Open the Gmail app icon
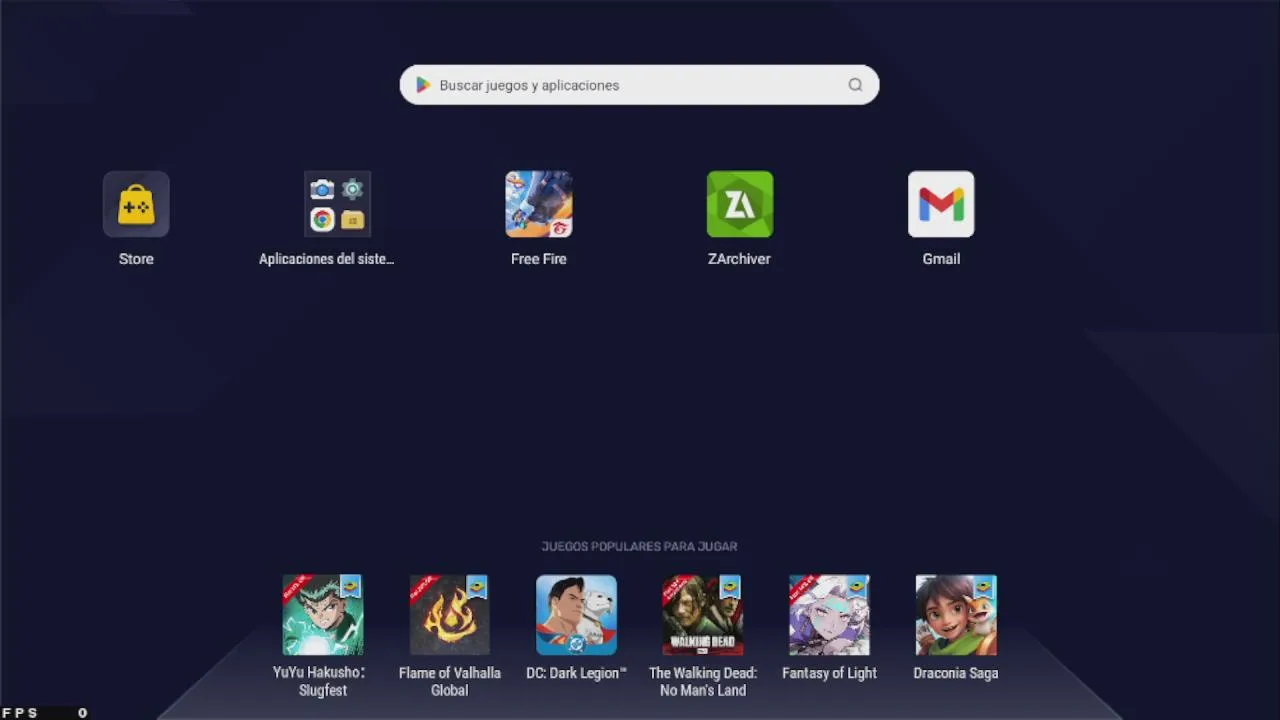The height and width of the screenshot is (720, 1280). [941, 204]
